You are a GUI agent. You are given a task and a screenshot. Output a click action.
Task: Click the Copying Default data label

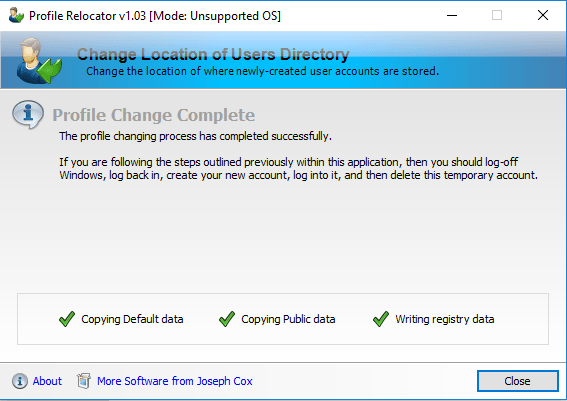[x=132, y=319]
